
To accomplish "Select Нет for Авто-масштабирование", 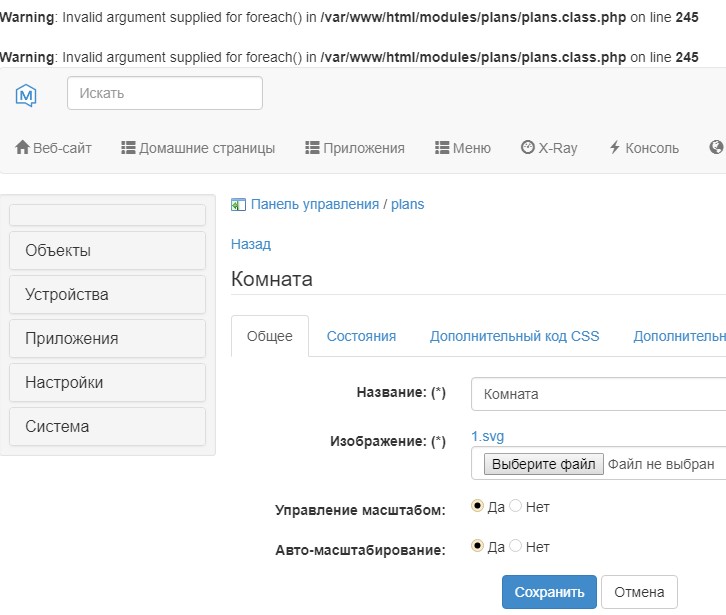I will [516, 546].
